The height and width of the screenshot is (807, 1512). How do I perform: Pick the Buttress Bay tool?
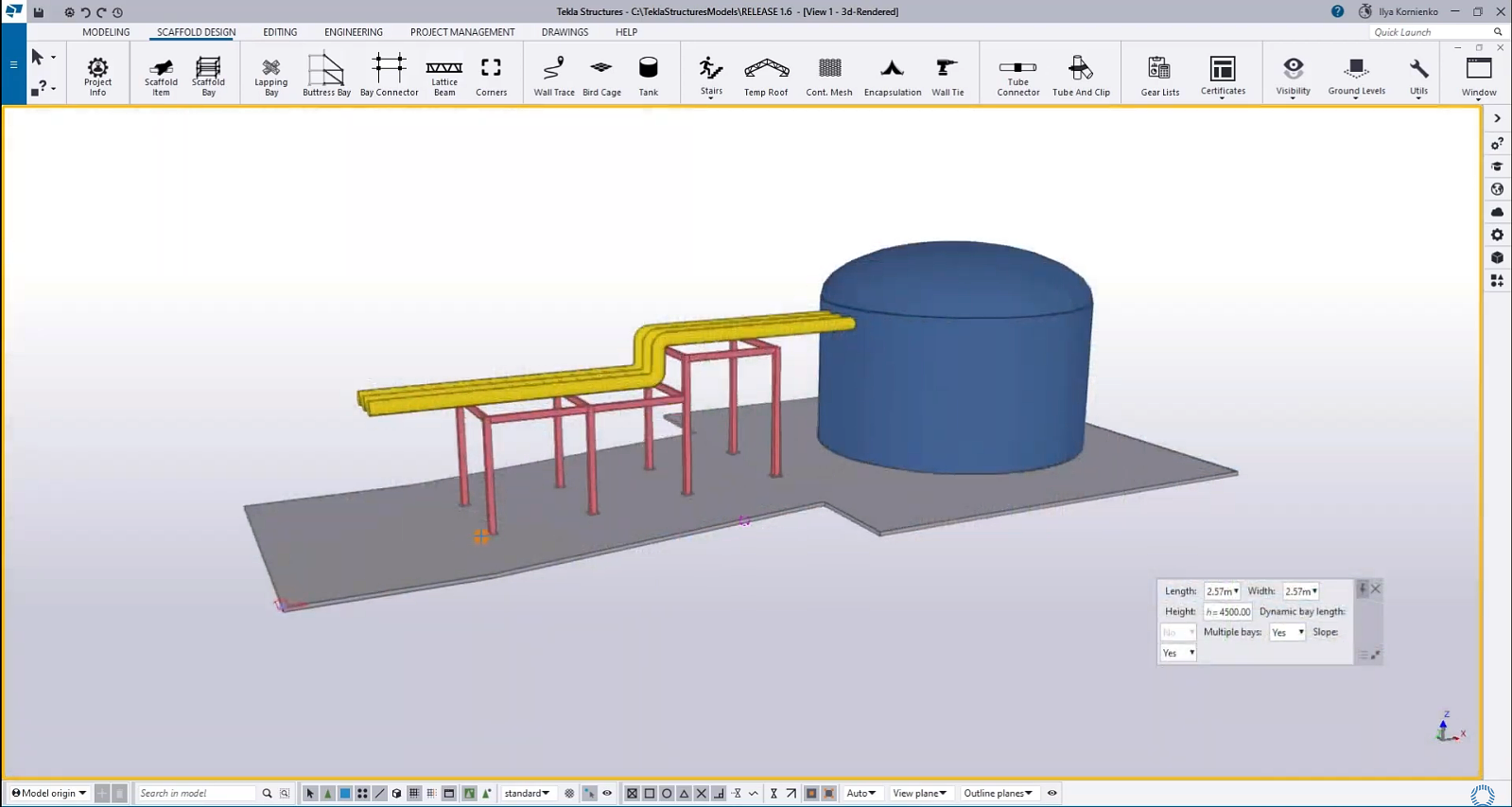click(326, 76)
